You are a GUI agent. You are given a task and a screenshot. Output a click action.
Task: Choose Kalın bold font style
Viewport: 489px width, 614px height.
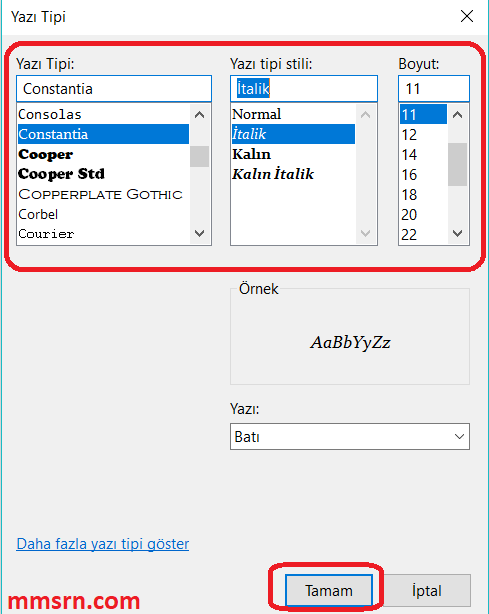coord(293,154)
